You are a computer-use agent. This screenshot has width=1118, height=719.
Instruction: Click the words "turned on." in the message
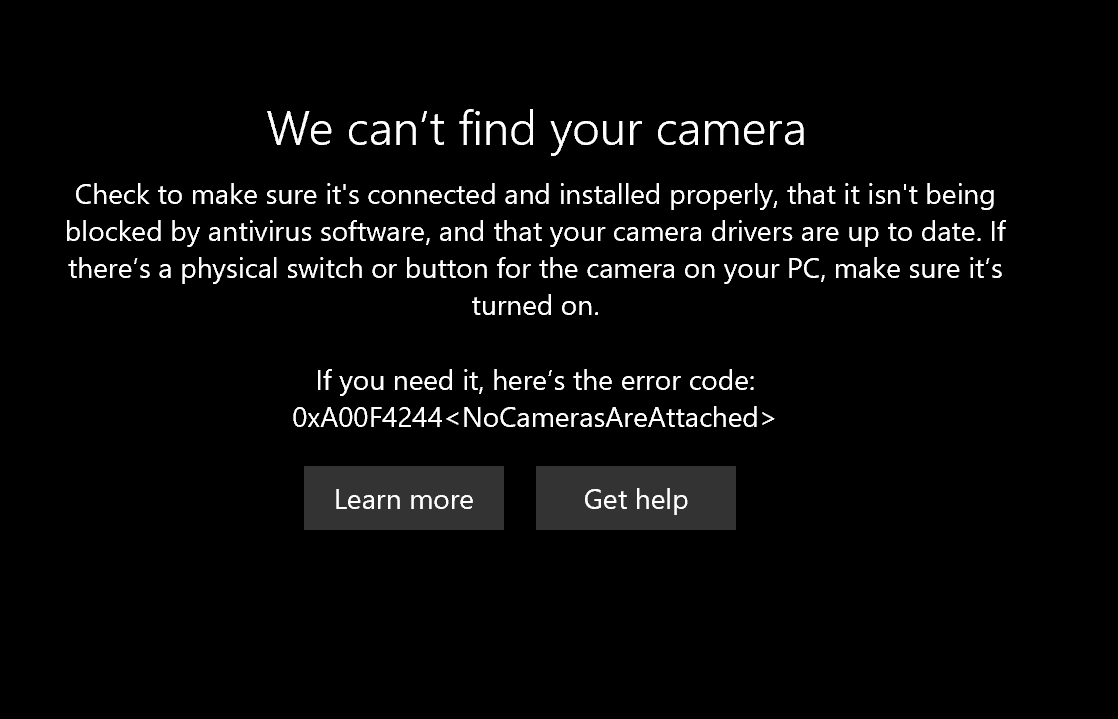coord(535,306)
